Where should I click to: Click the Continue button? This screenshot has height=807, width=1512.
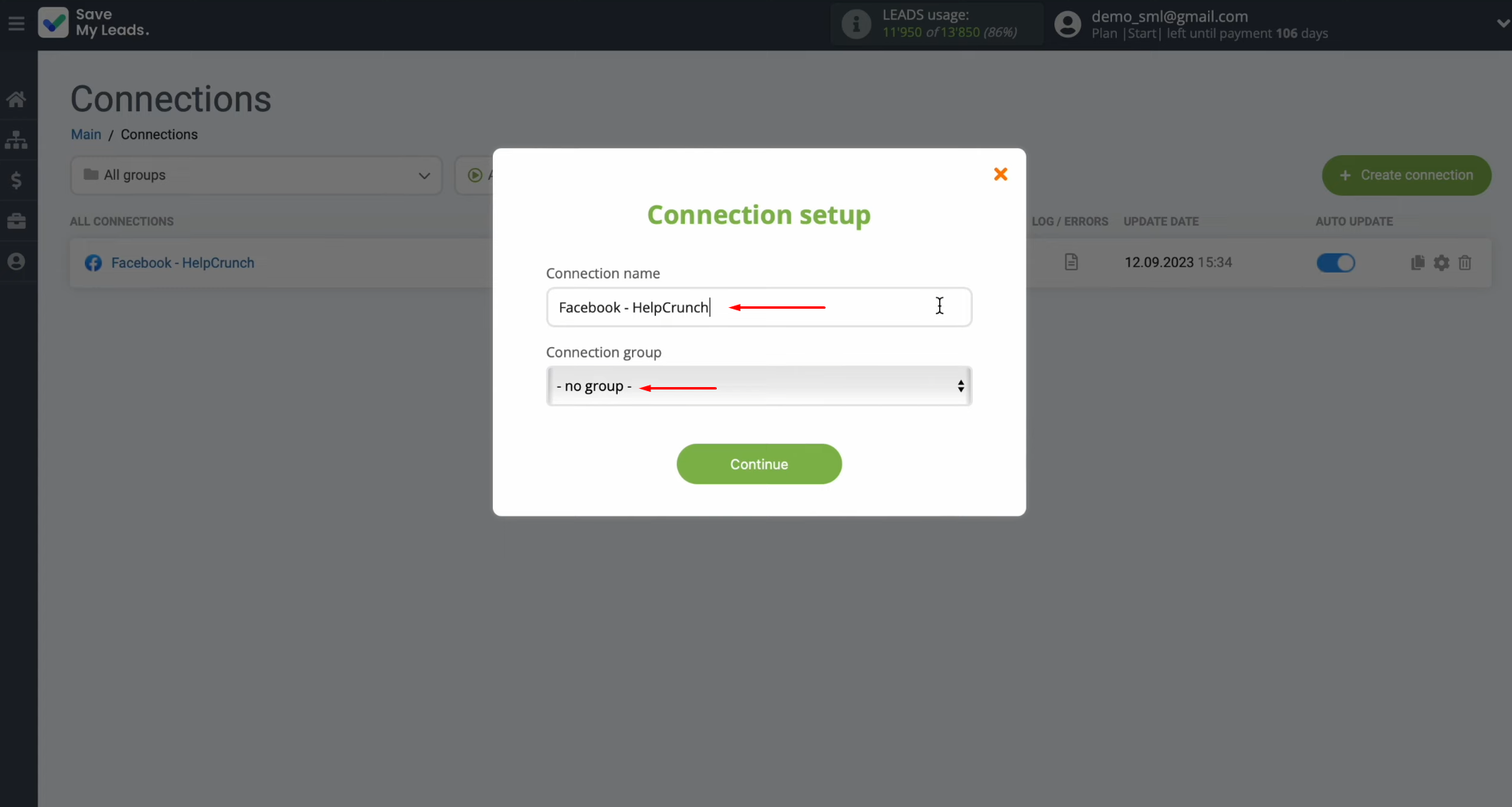(x=758, y=464)
